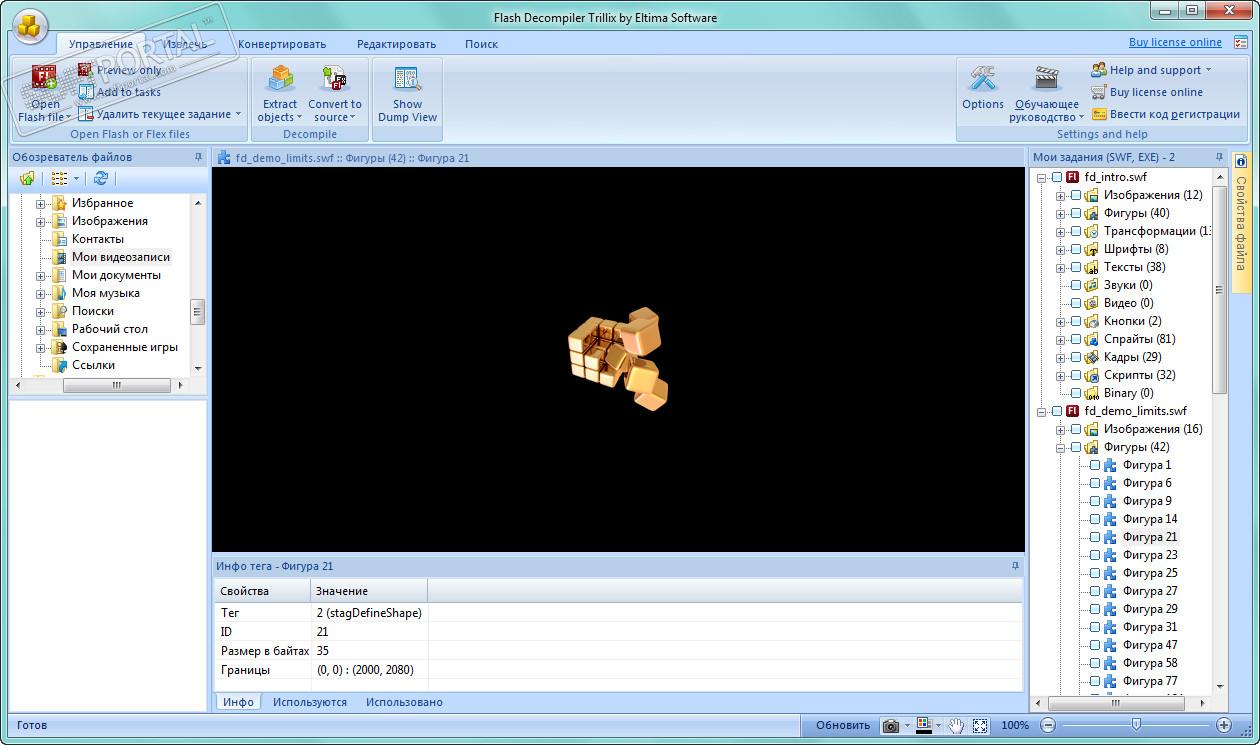Check the Скрипты (32) checkbox
Viewport: 1260px width, 745px height.
click(1076, 375)
